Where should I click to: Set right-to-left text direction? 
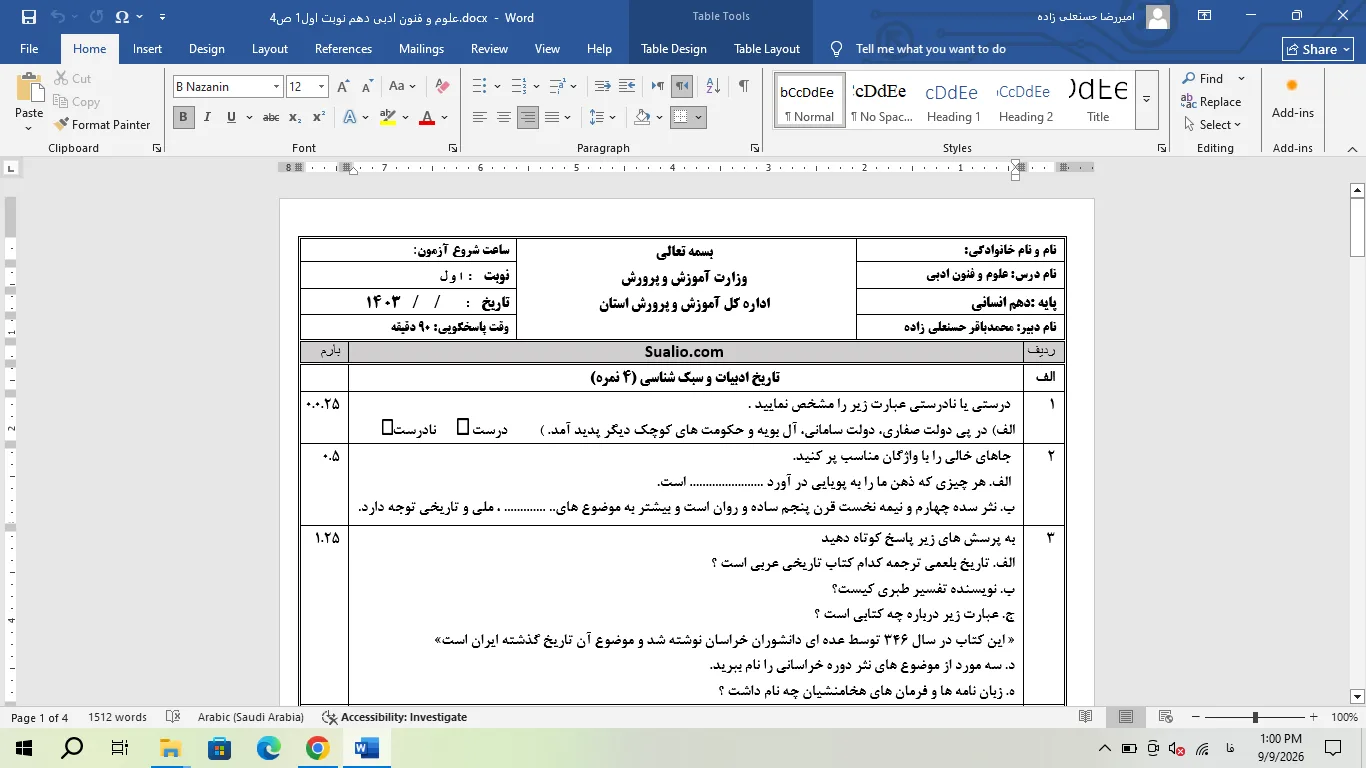coord(681,87)
